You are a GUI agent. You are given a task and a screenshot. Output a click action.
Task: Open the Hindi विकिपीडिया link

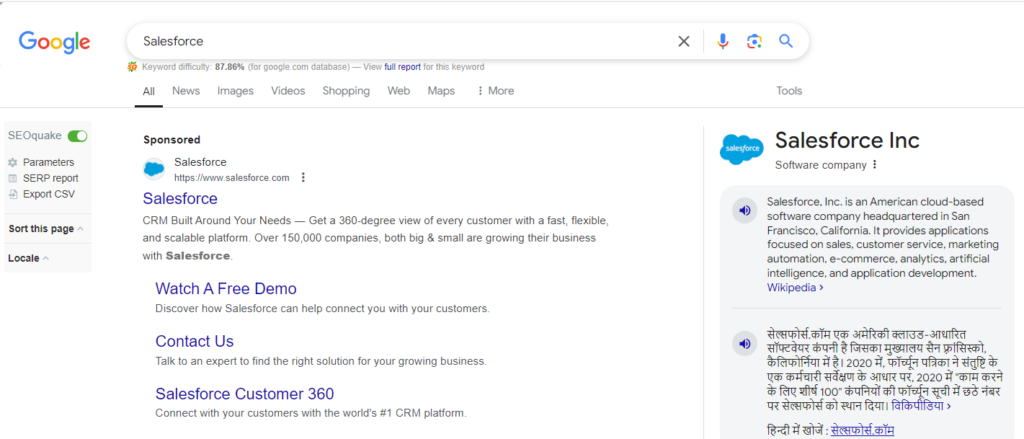coord(921,406)
